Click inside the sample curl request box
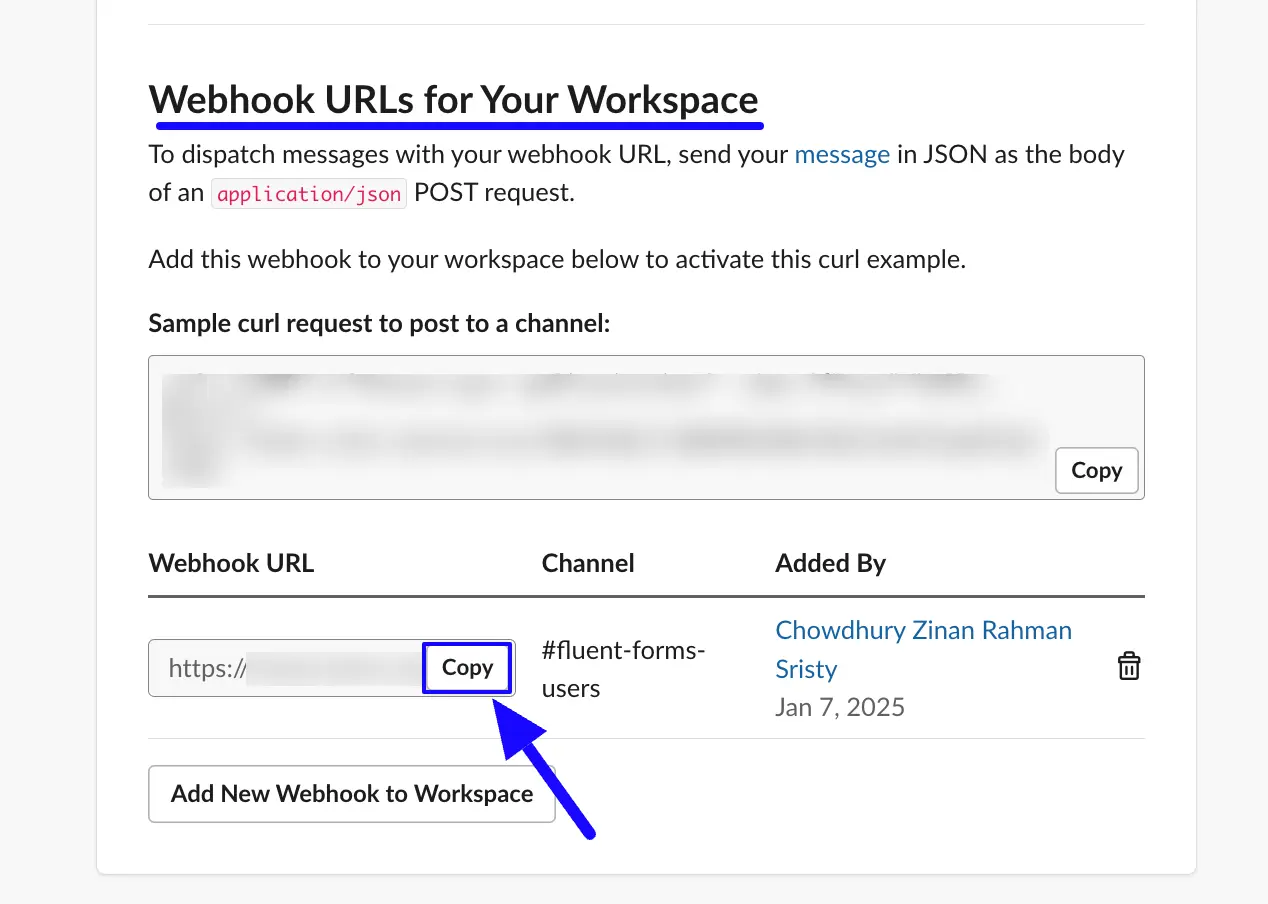This screenshot has width=1268, height=904. (x=646, y=427)
